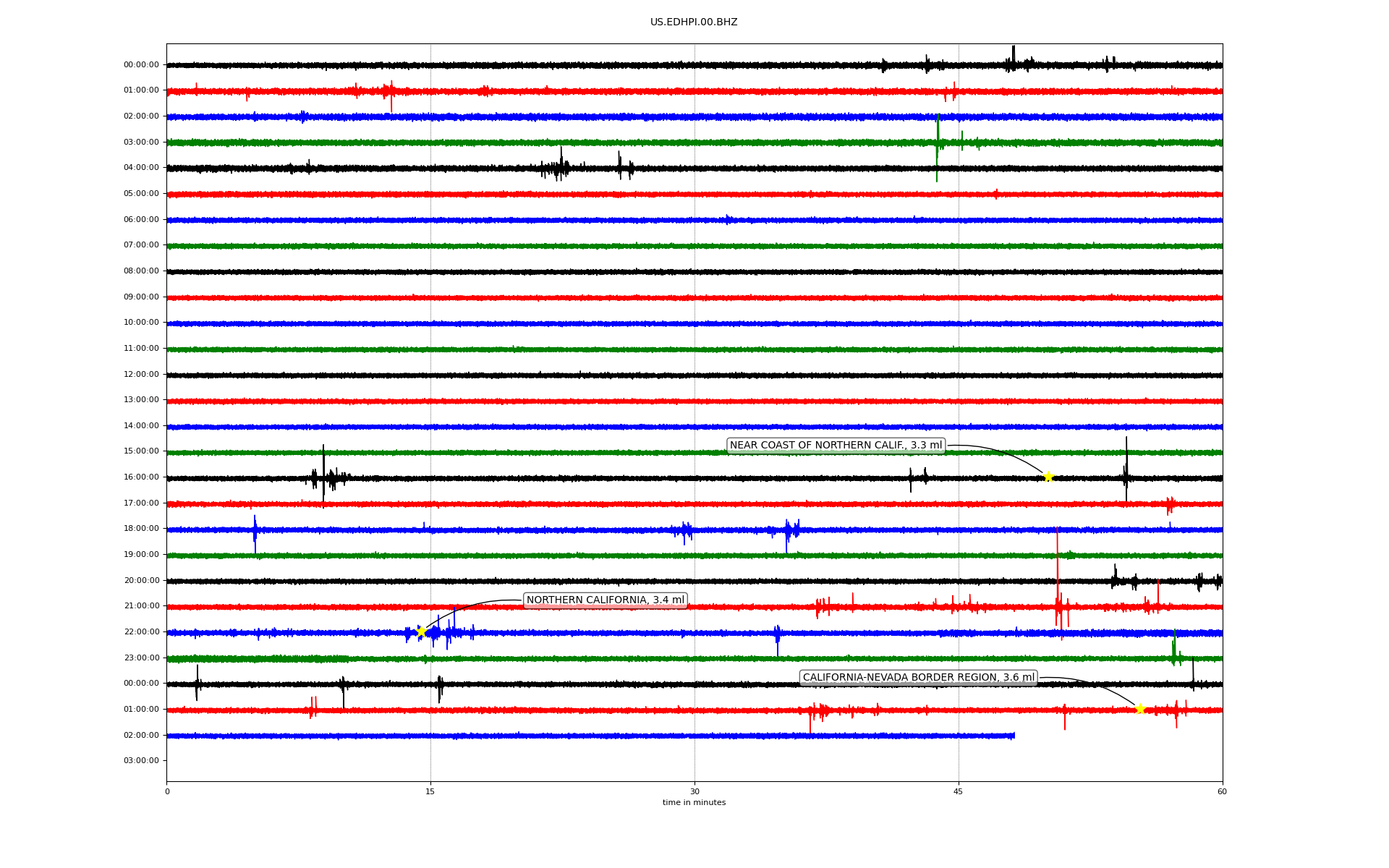The image size is (1389, 868).
Task: Click the yellow star on the 16:00:00 trace
Action: (1048, 477)
